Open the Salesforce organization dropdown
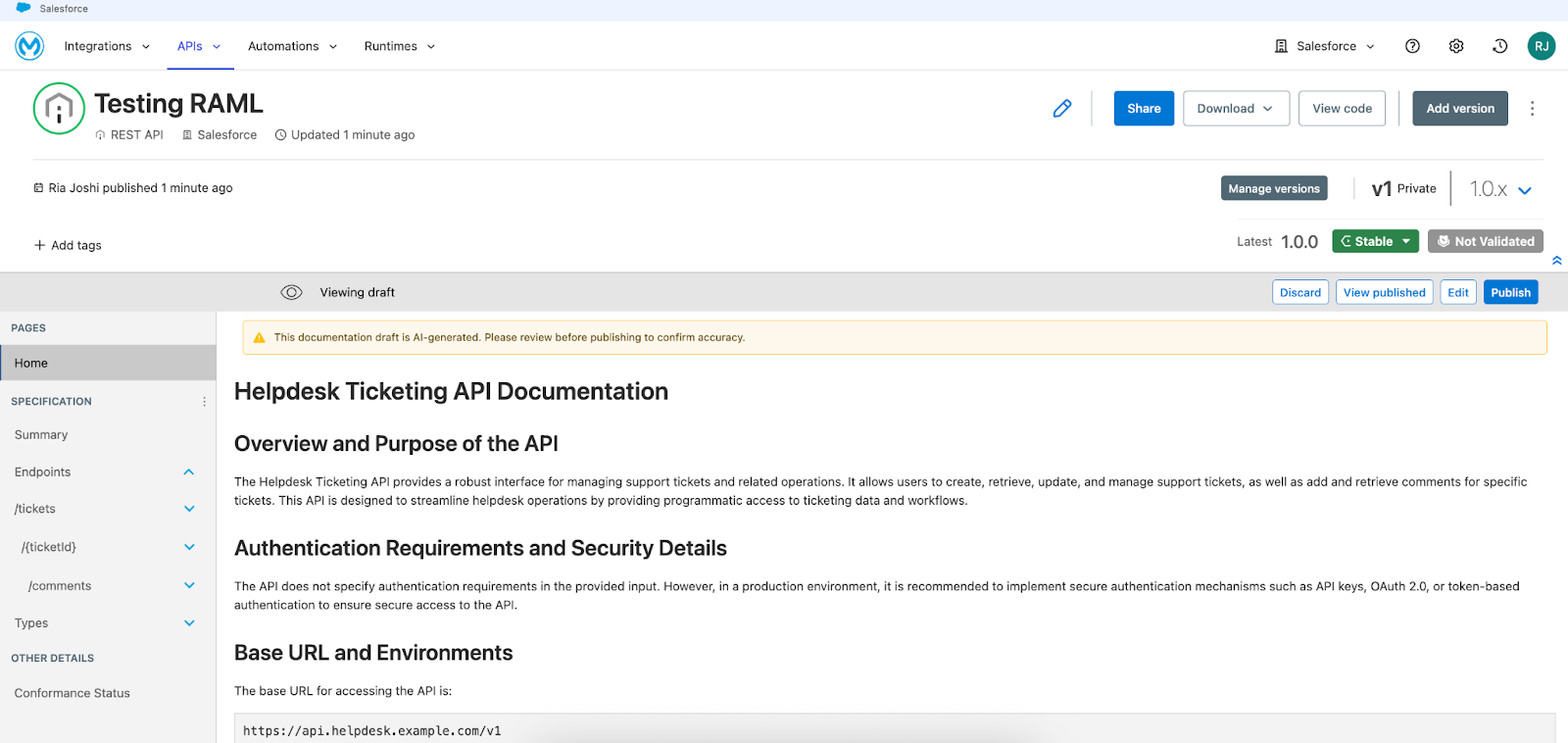Viewport: 1568px width, 743px height. pos(1325,46)
